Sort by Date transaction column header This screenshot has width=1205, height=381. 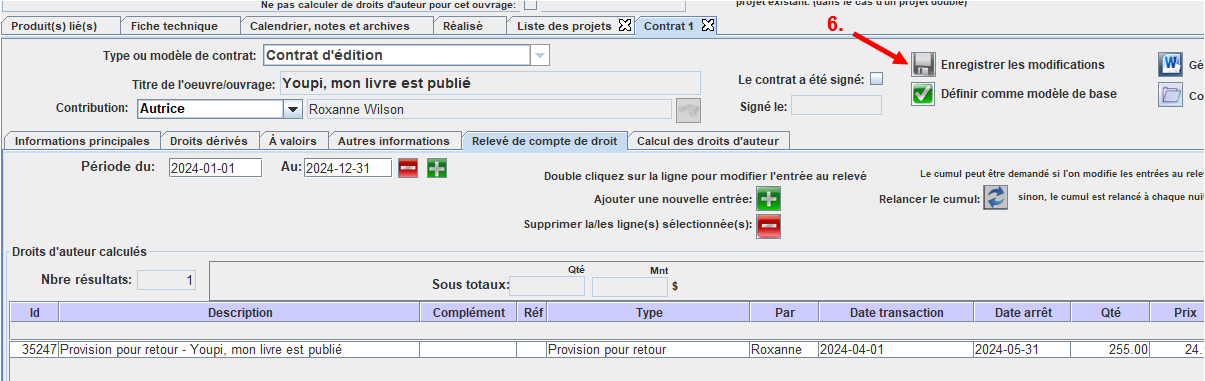(896, 313)
